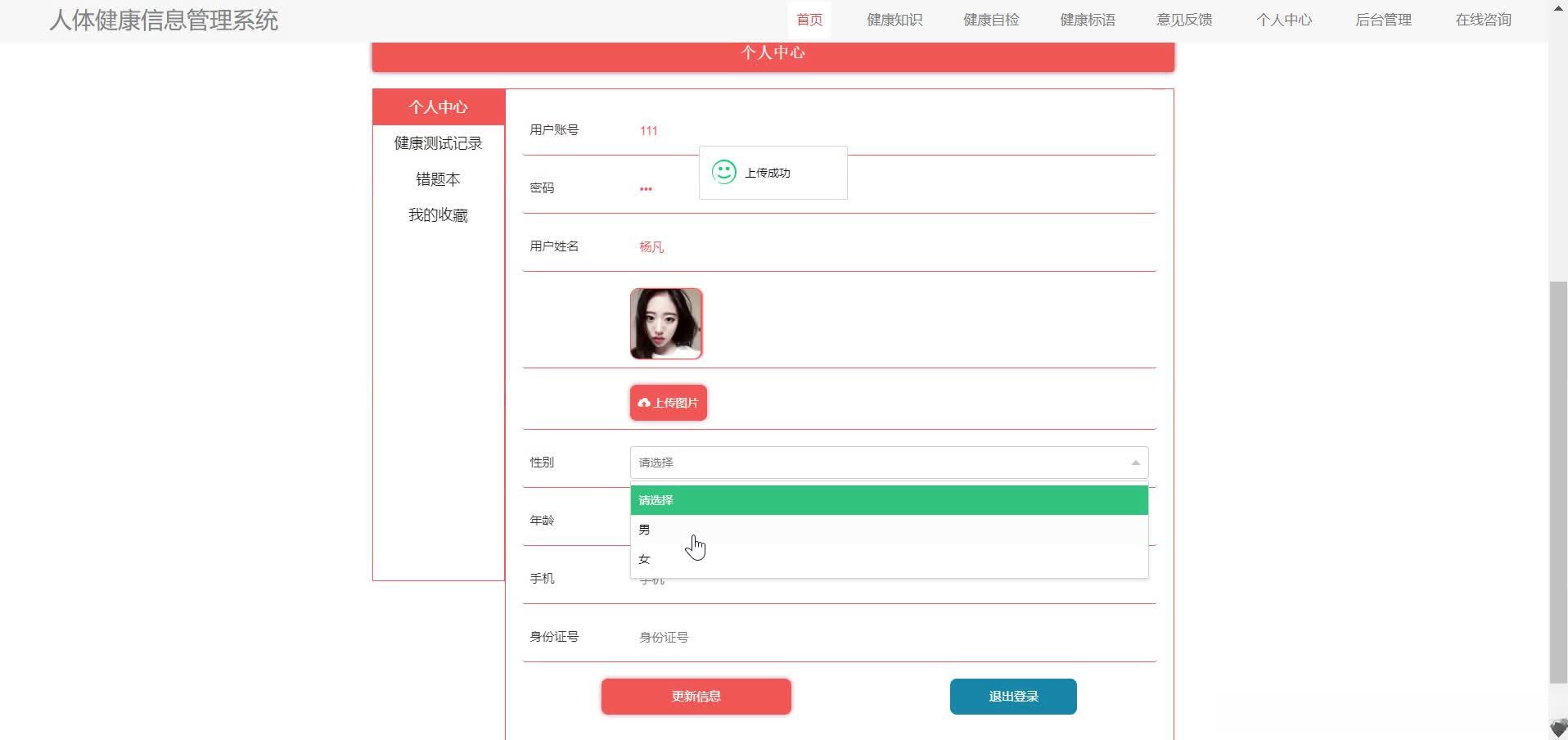Screen dimensions: 1568x740
Task: Click the upload cloud icon on 上传图片 button
Action: click(x=646, y=402)
